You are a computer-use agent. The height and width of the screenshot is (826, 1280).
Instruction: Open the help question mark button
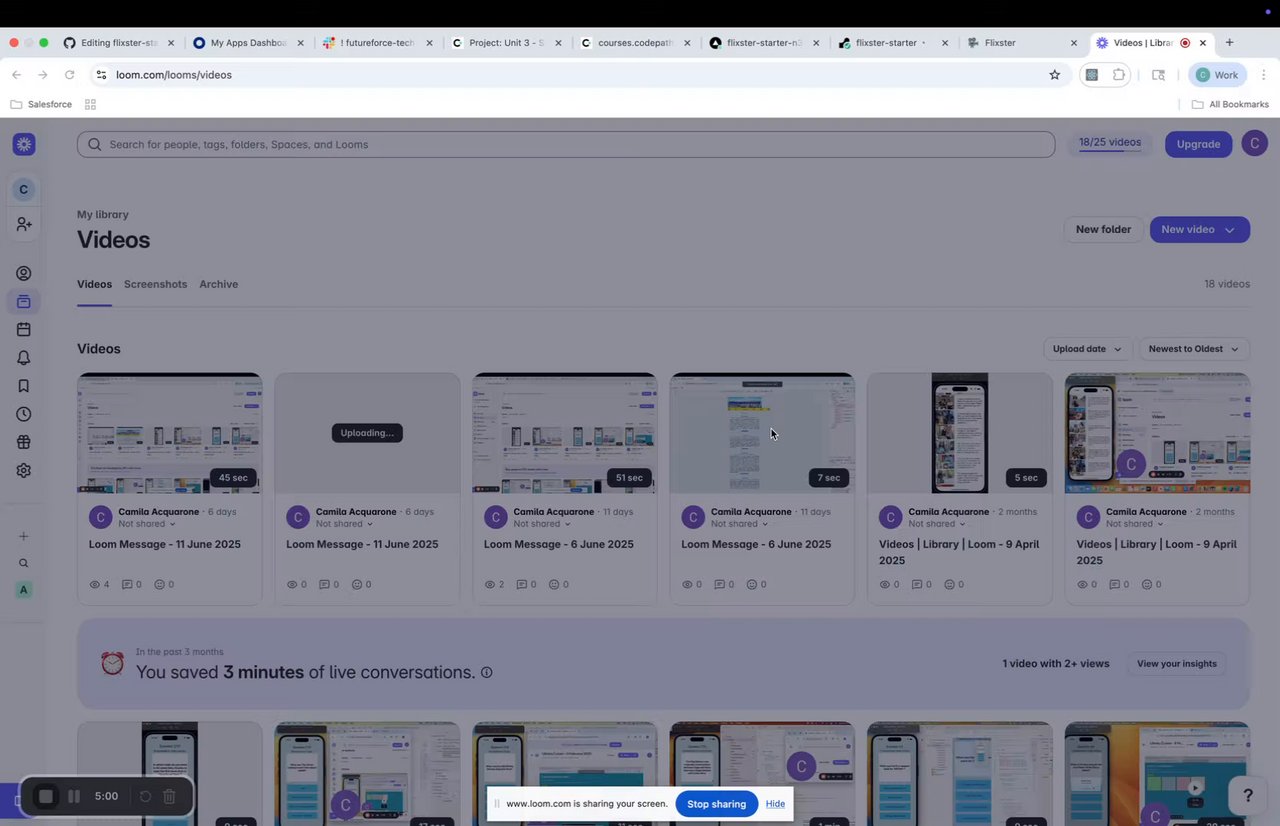1247,795
